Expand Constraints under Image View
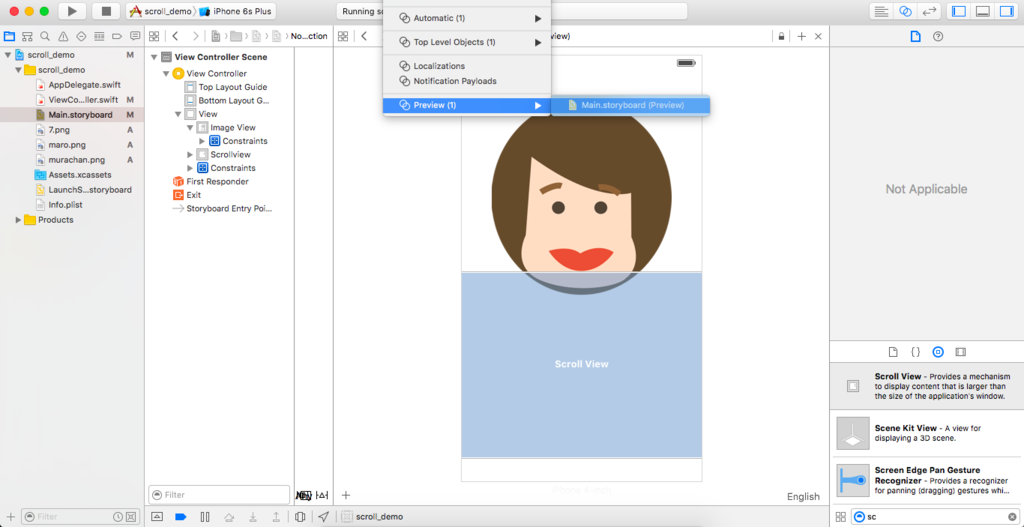The image size is (1024, 527). click(x=202, y=141)
